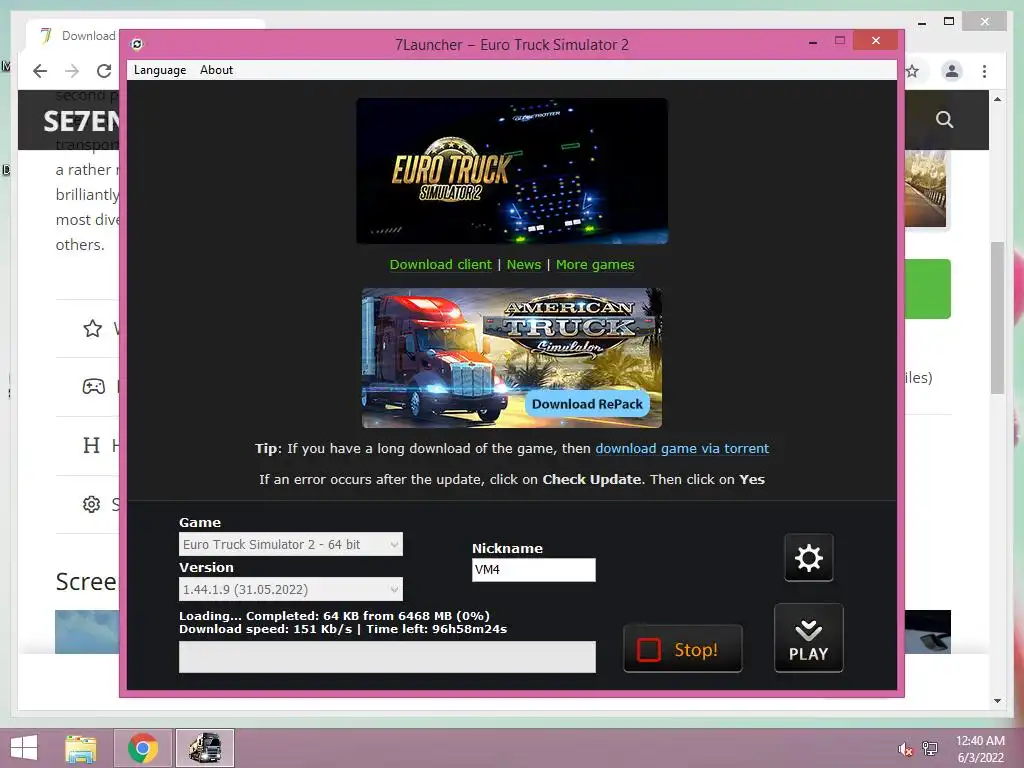Expand the Version dropdown list

[x=291, y=589]
